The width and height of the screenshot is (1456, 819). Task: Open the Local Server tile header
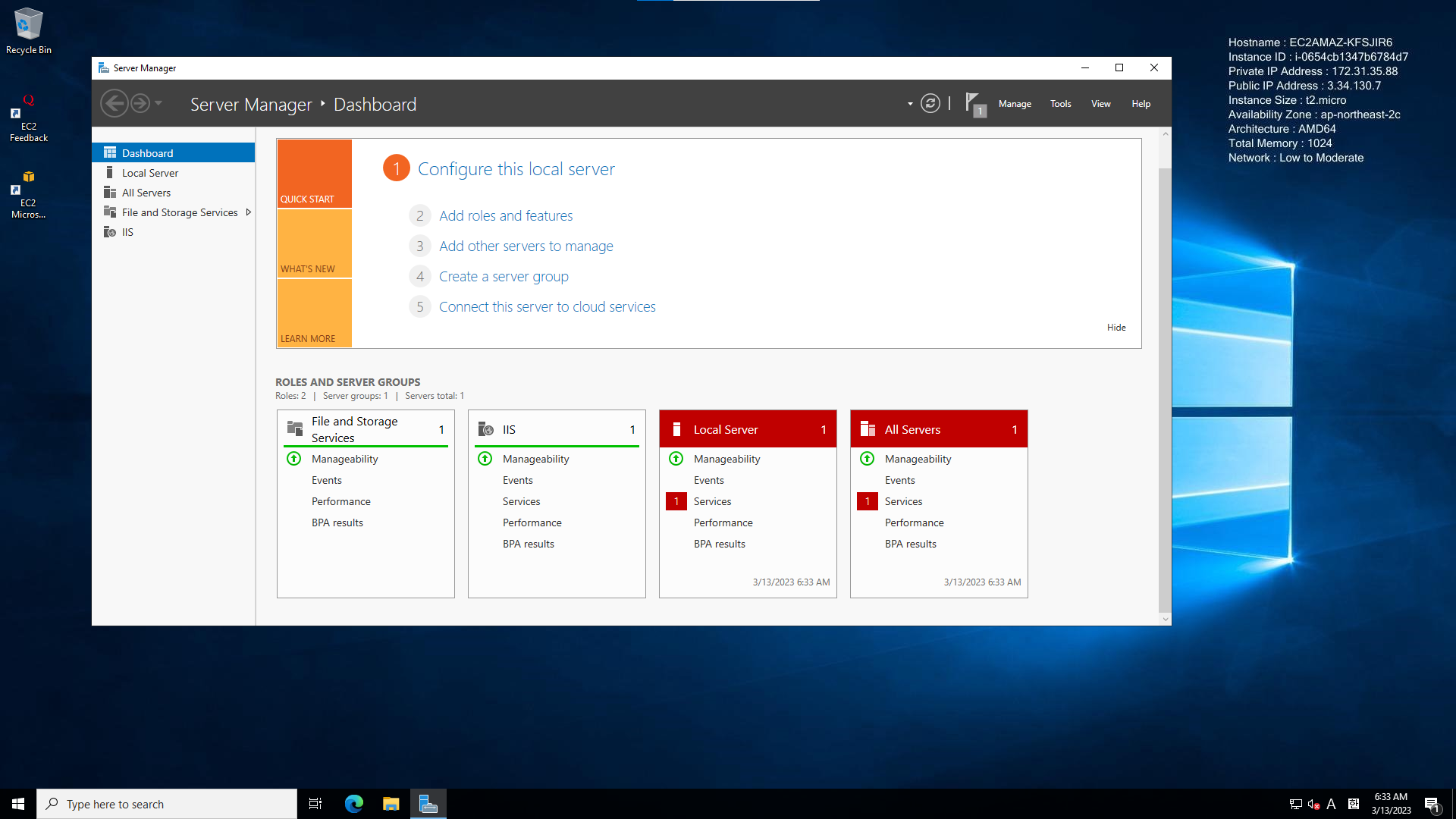click(x=748, y=429)
